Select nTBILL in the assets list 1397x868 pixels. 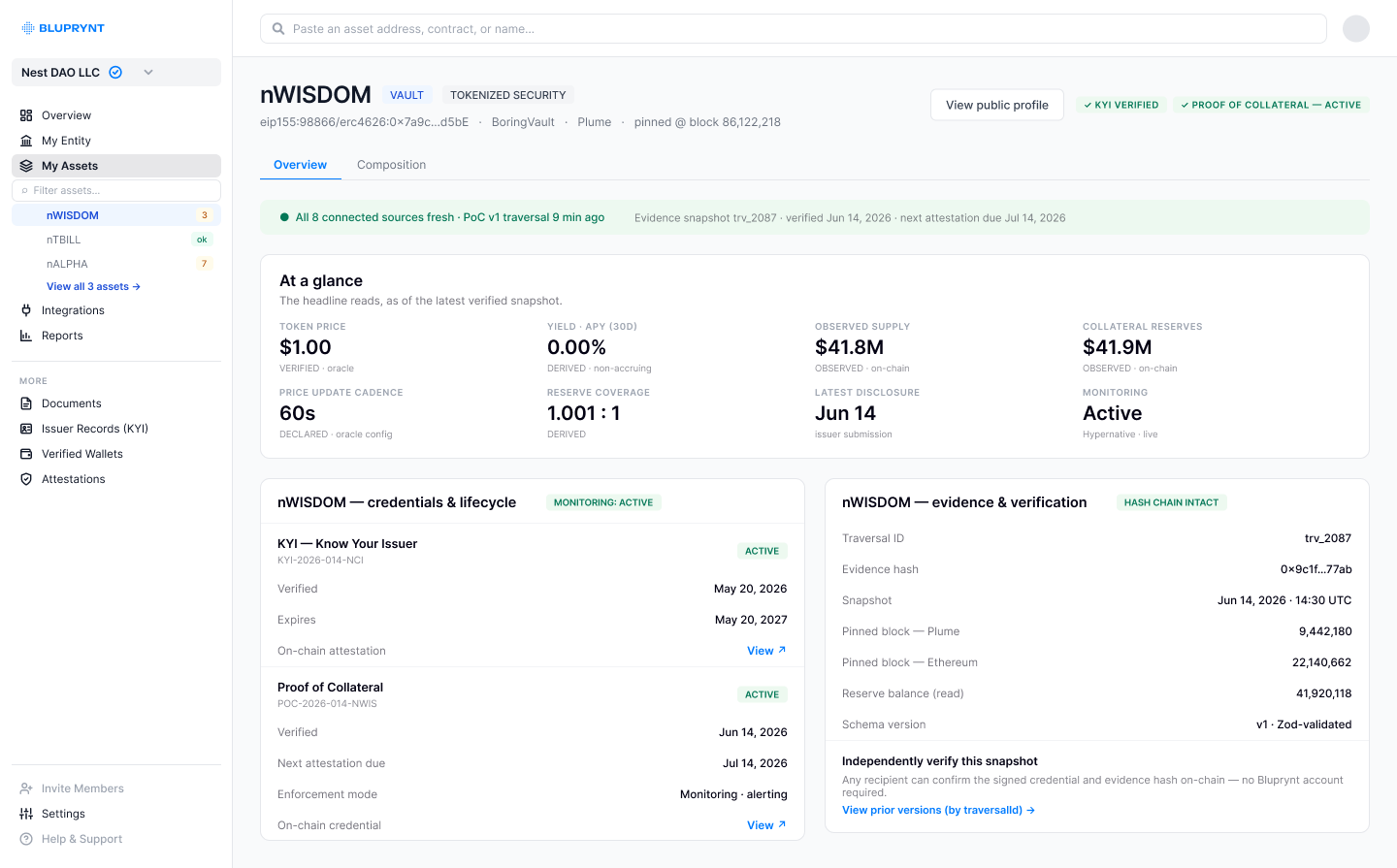pos(116,240)
